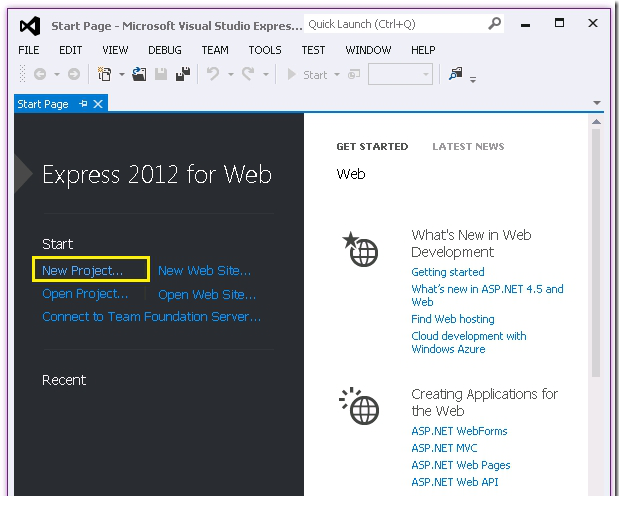Open the VIEW menu
Screen dimensions: 619x515
tap(115, 50)
